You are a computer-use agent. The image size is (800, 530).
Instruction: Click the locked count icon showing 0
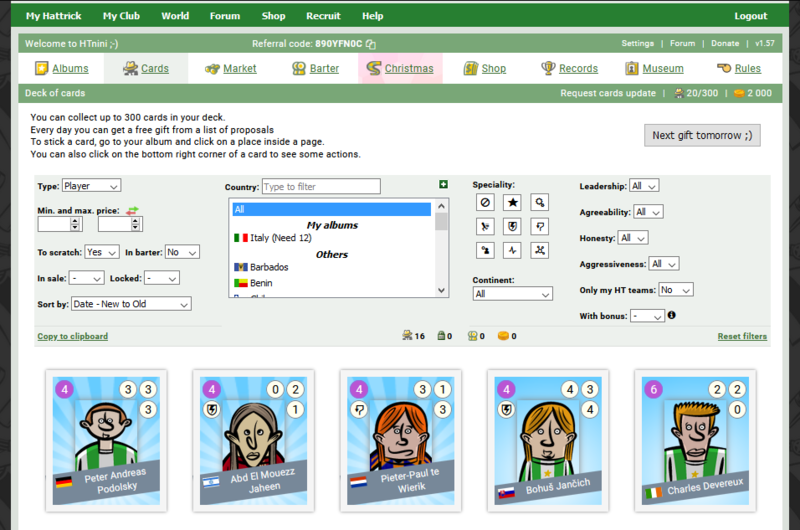click(441, 336)
